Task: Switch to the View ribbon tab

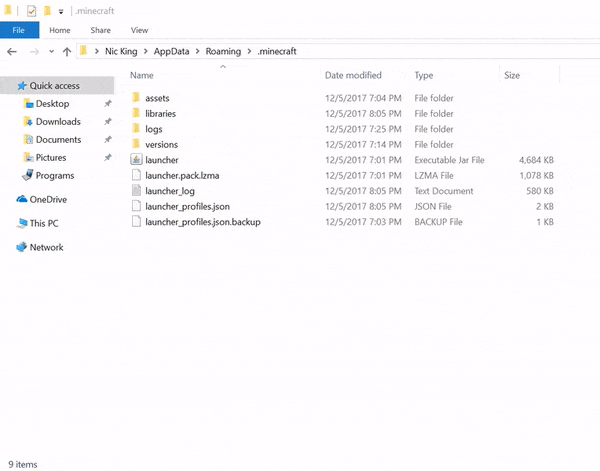Action: point(139,30)
